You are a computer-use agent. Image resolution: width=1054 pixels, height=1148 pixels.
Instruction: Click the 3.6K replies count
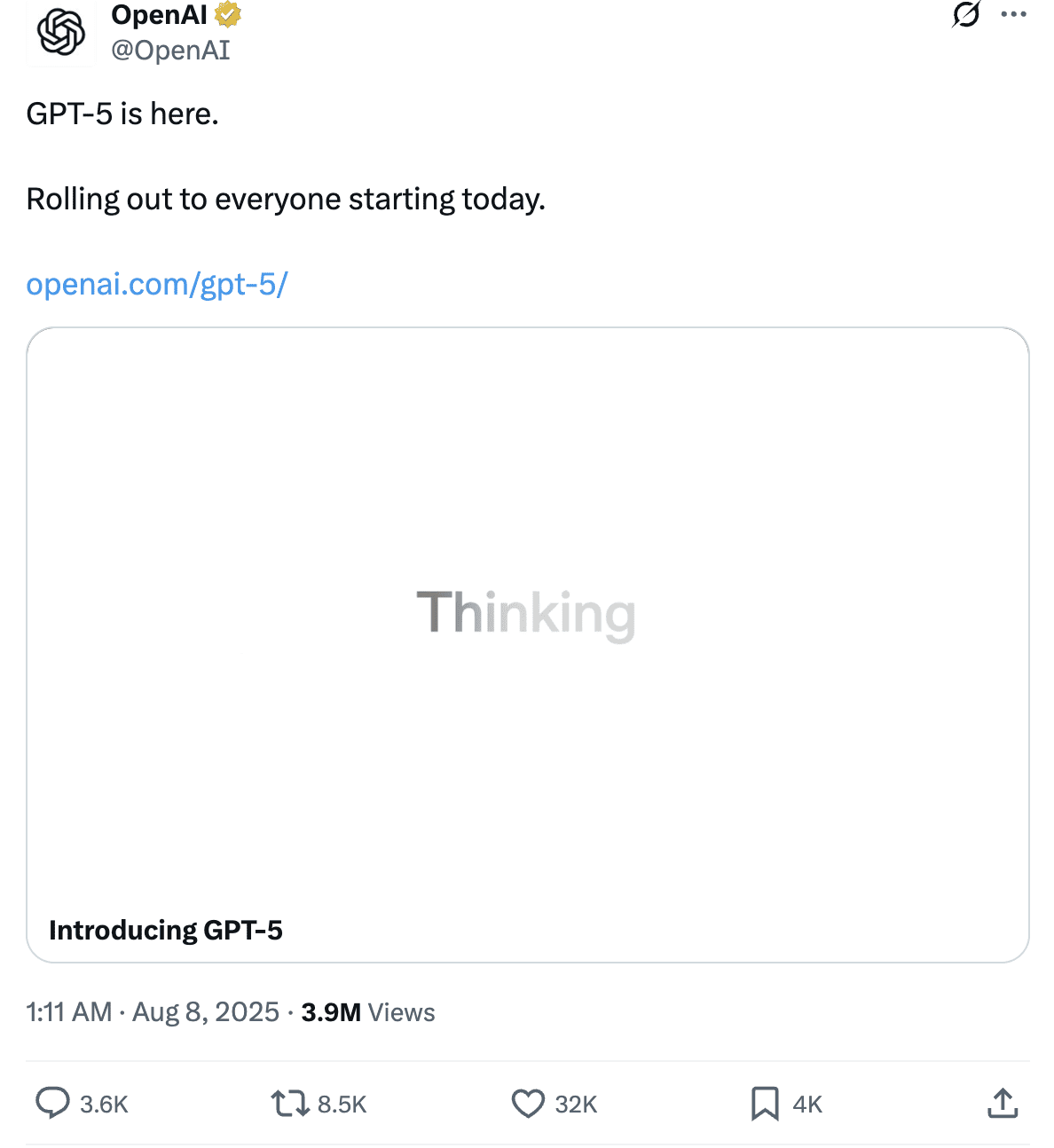pos(104,1105)
